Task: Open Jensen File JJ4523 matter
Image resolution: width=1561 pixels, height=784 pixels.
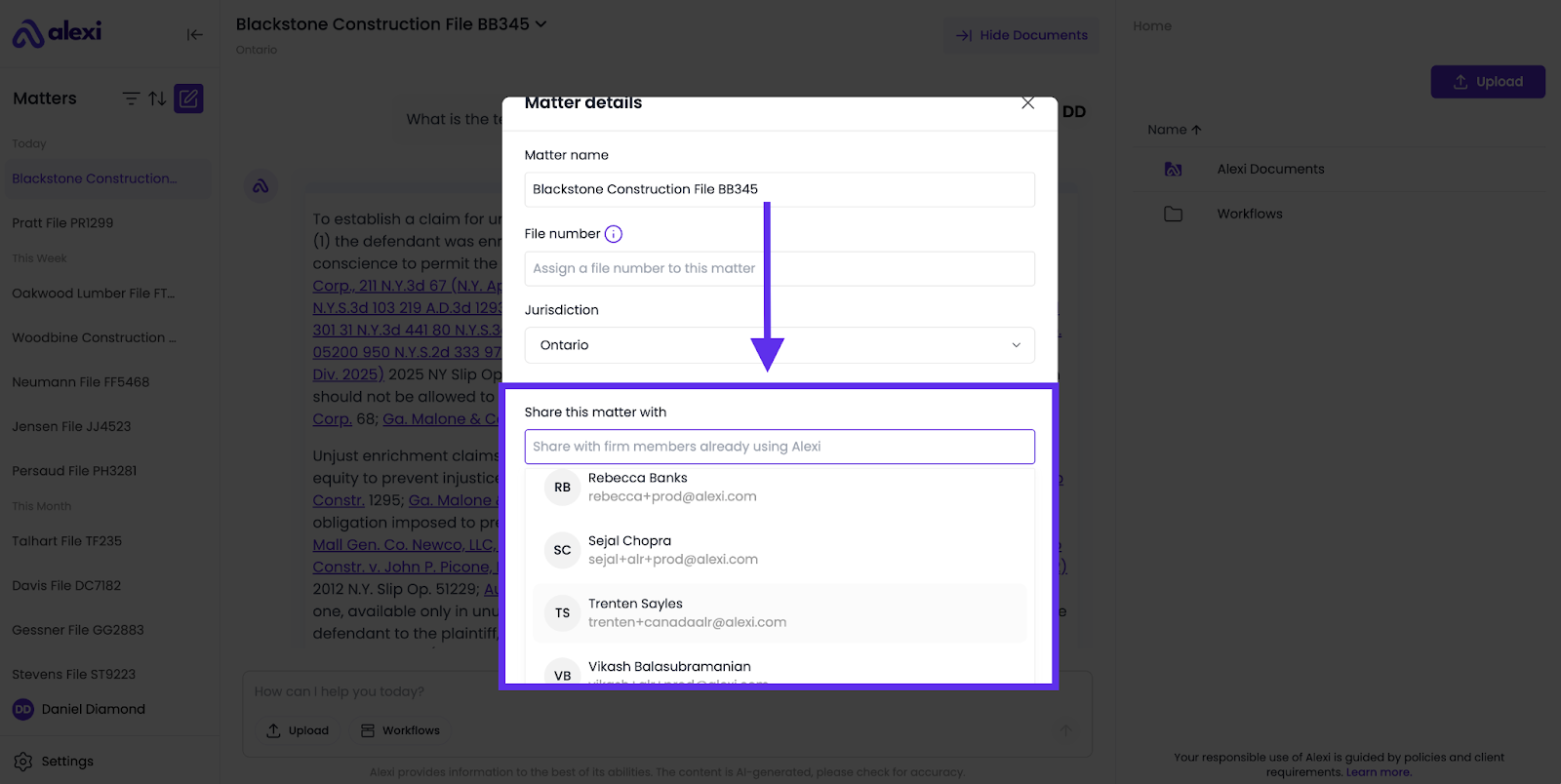Action: 71,426
